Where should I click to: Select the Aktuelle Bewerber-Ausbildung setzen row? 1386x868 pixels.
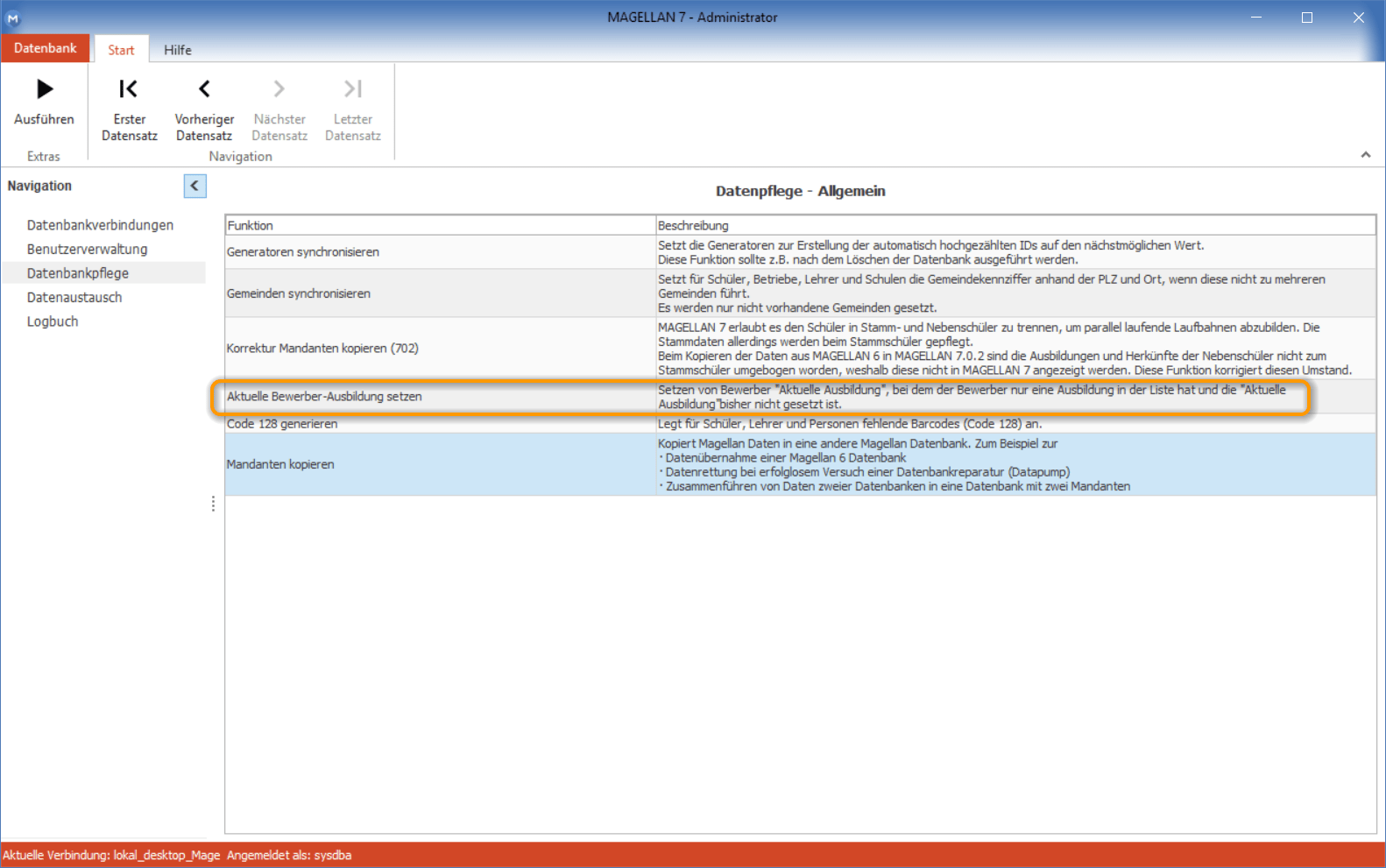point(800,397)
